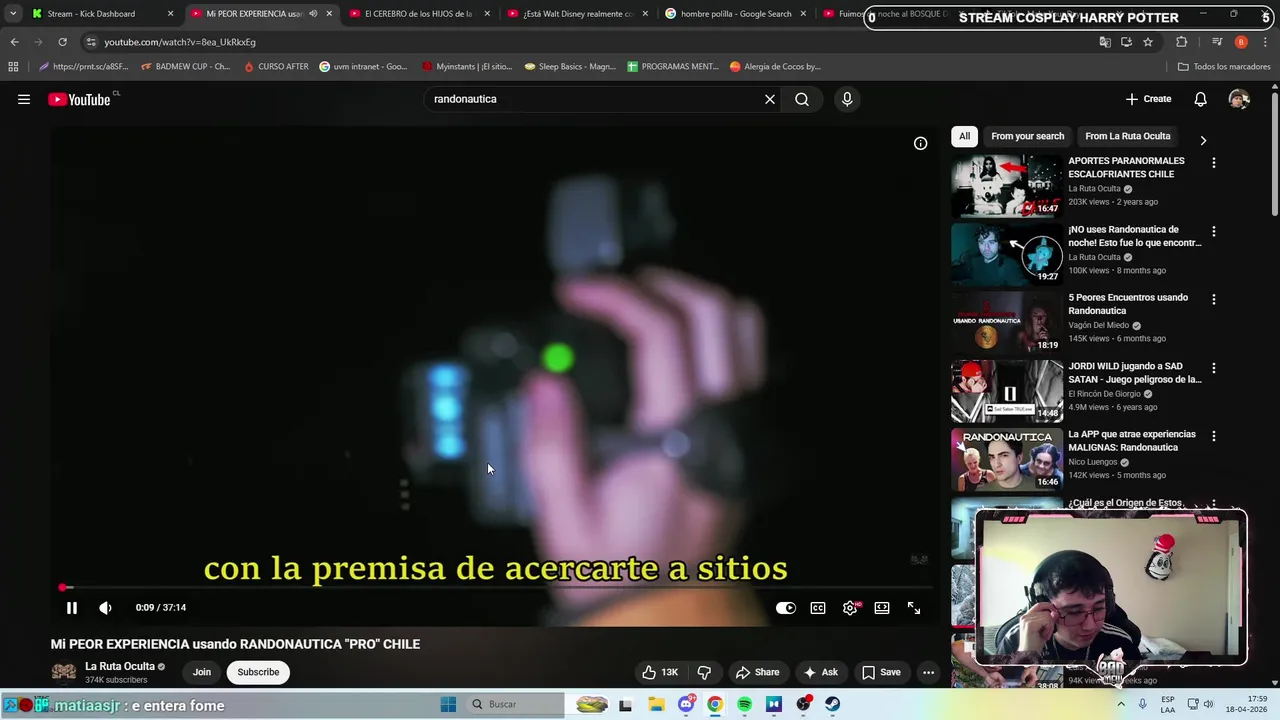Open La Ruta Oculta channel avatar
Screen dimensions: 1280x720
tap(64, 672)
